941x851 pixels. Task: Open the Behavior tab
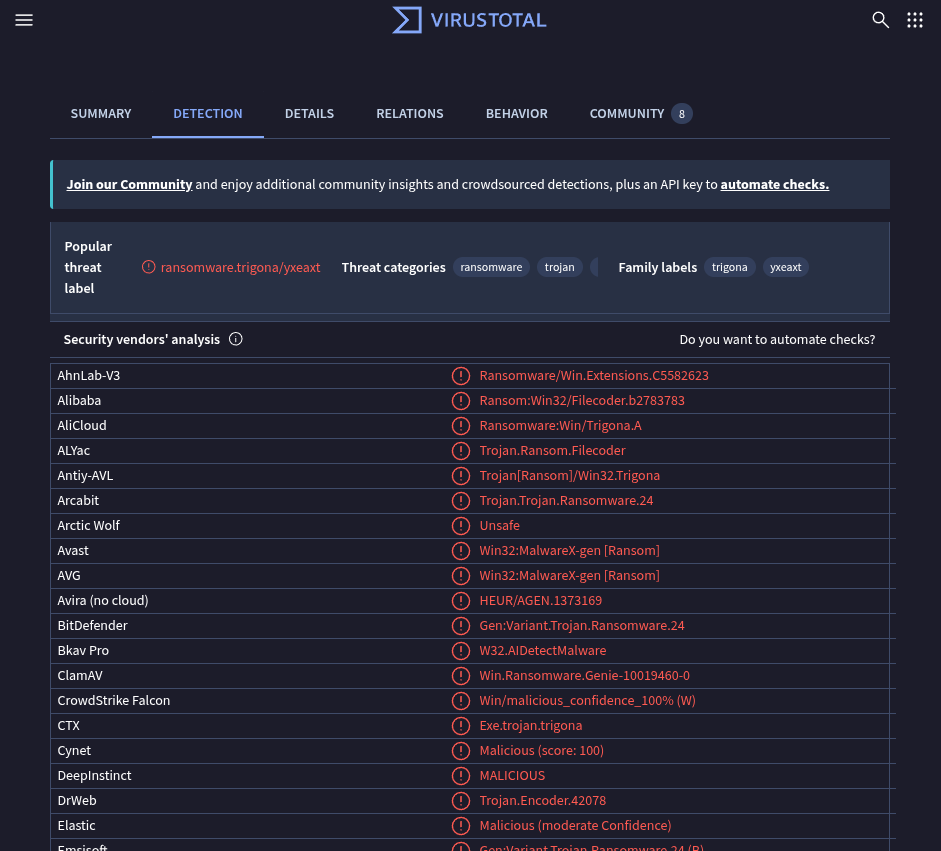pos(517,113)
